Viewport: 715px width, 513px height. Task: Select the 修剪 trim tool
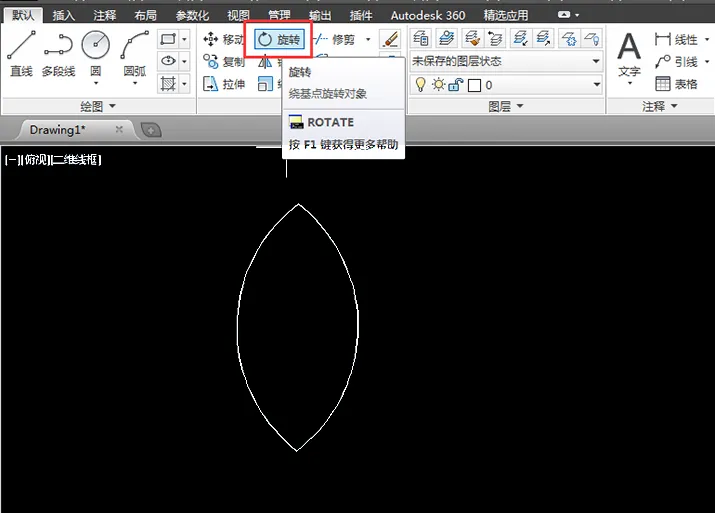click(x=335, y=39)
